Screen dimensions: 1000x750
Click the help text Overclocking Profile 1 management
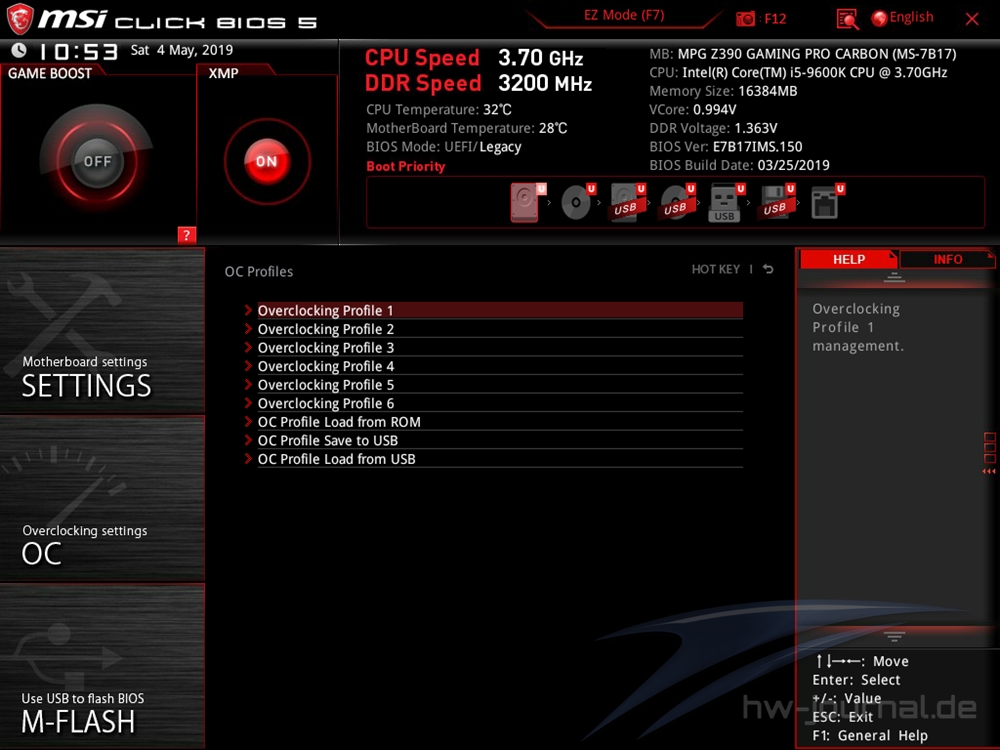[x=858, y=327]
